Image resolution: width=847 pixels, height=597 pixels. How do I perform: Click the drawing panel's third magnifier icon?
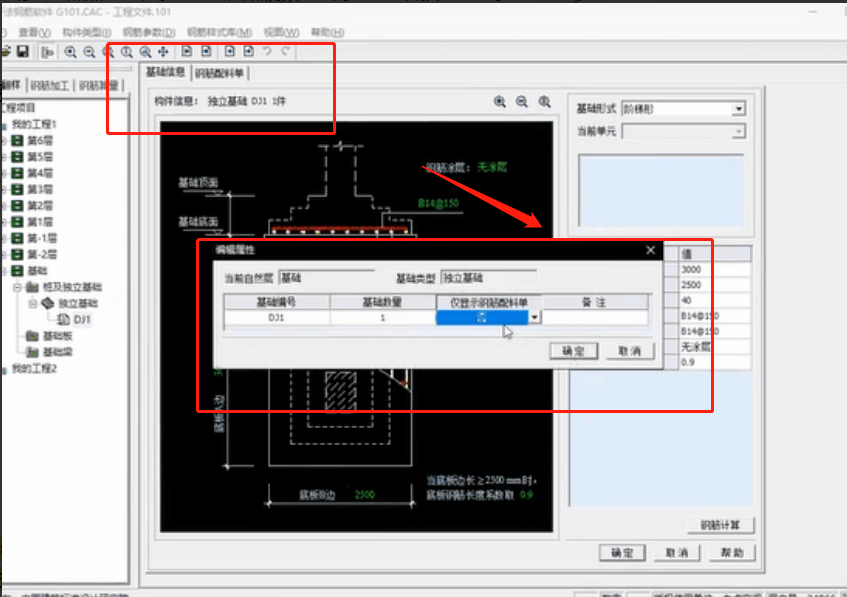(544, 102)
